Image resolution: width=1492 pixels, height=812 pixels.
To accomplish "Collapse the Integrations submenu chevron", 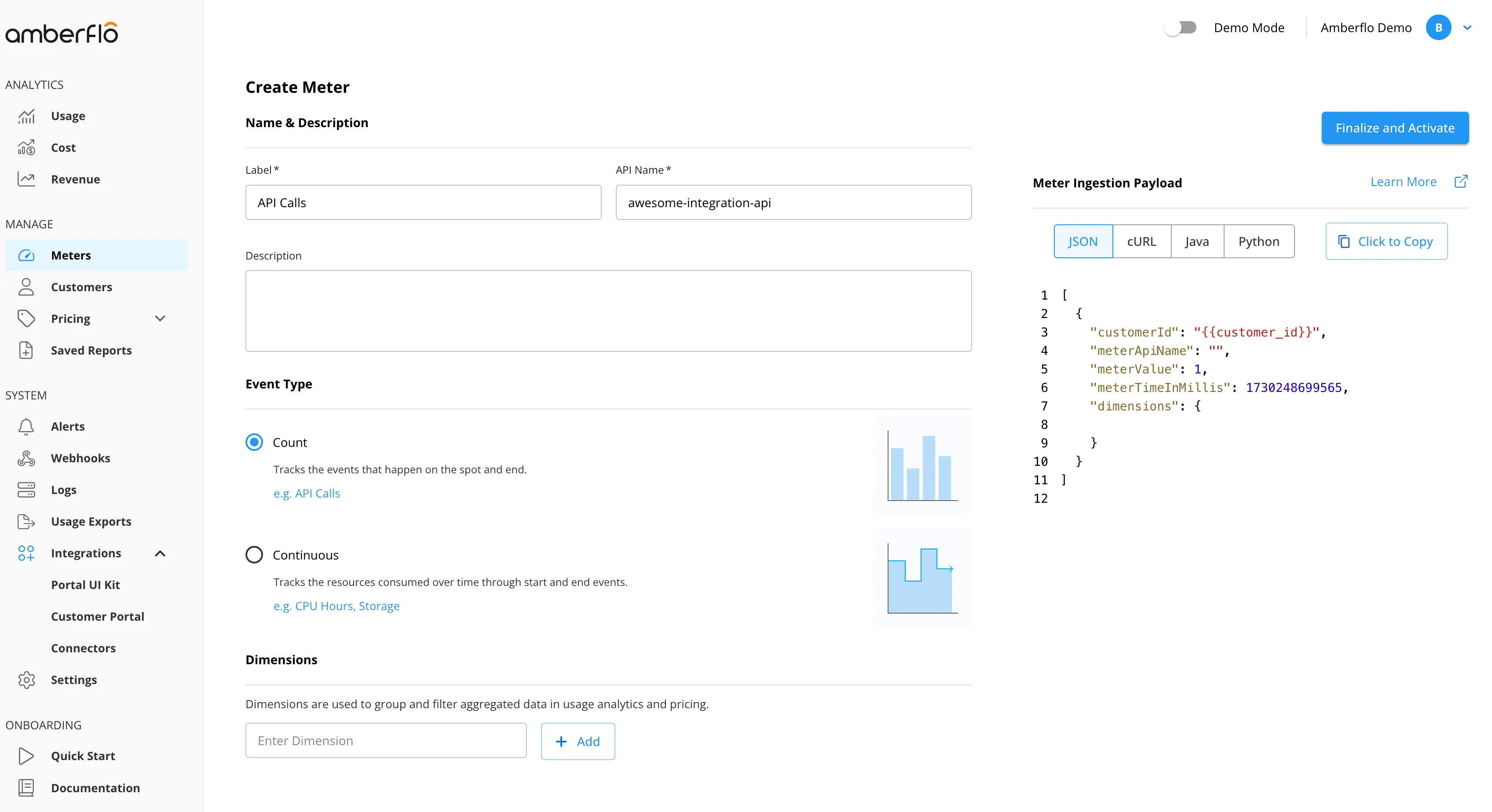I will coord(161,553).
